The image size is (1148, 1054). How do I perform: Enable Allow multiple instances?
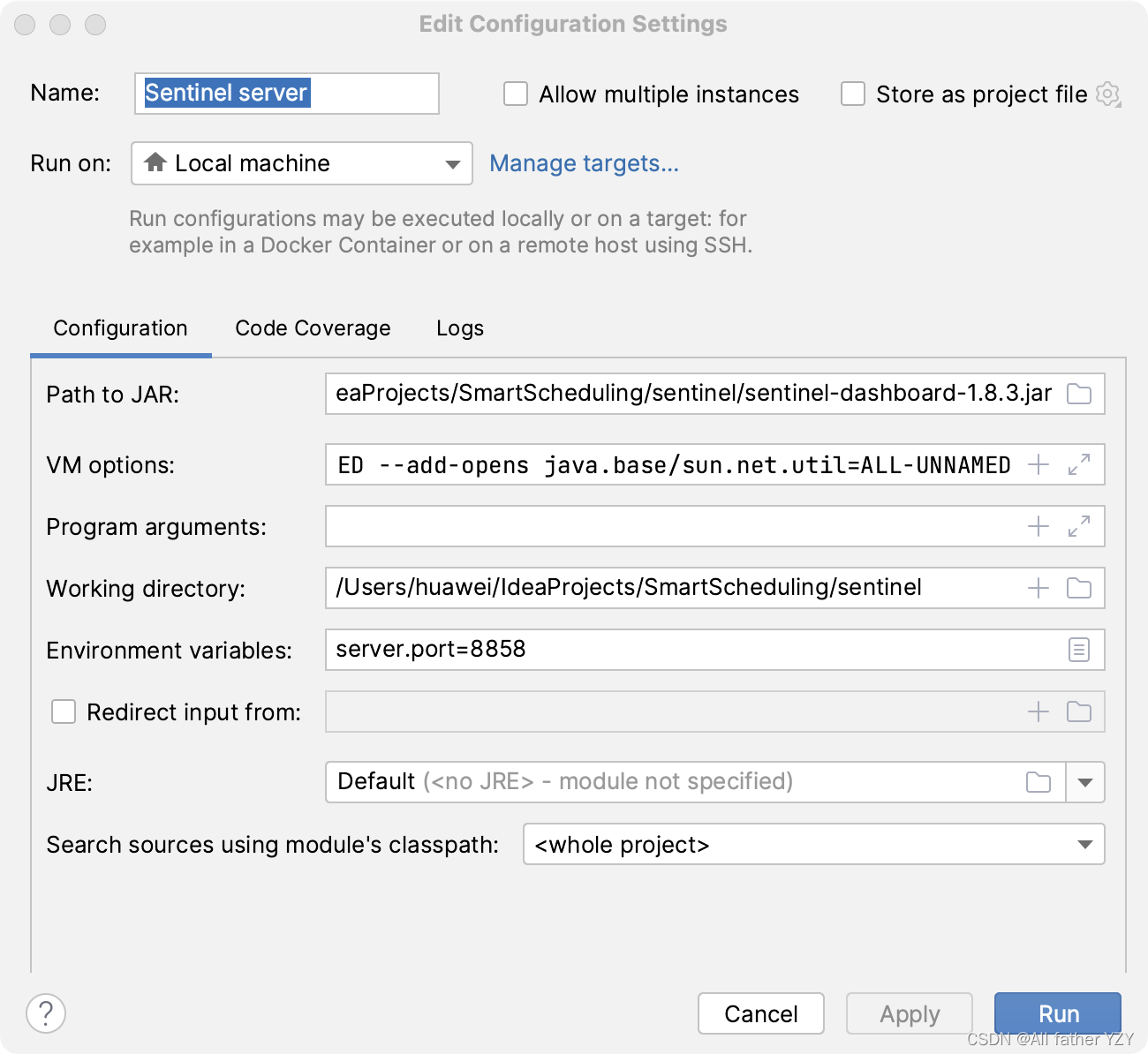point(516,94)
